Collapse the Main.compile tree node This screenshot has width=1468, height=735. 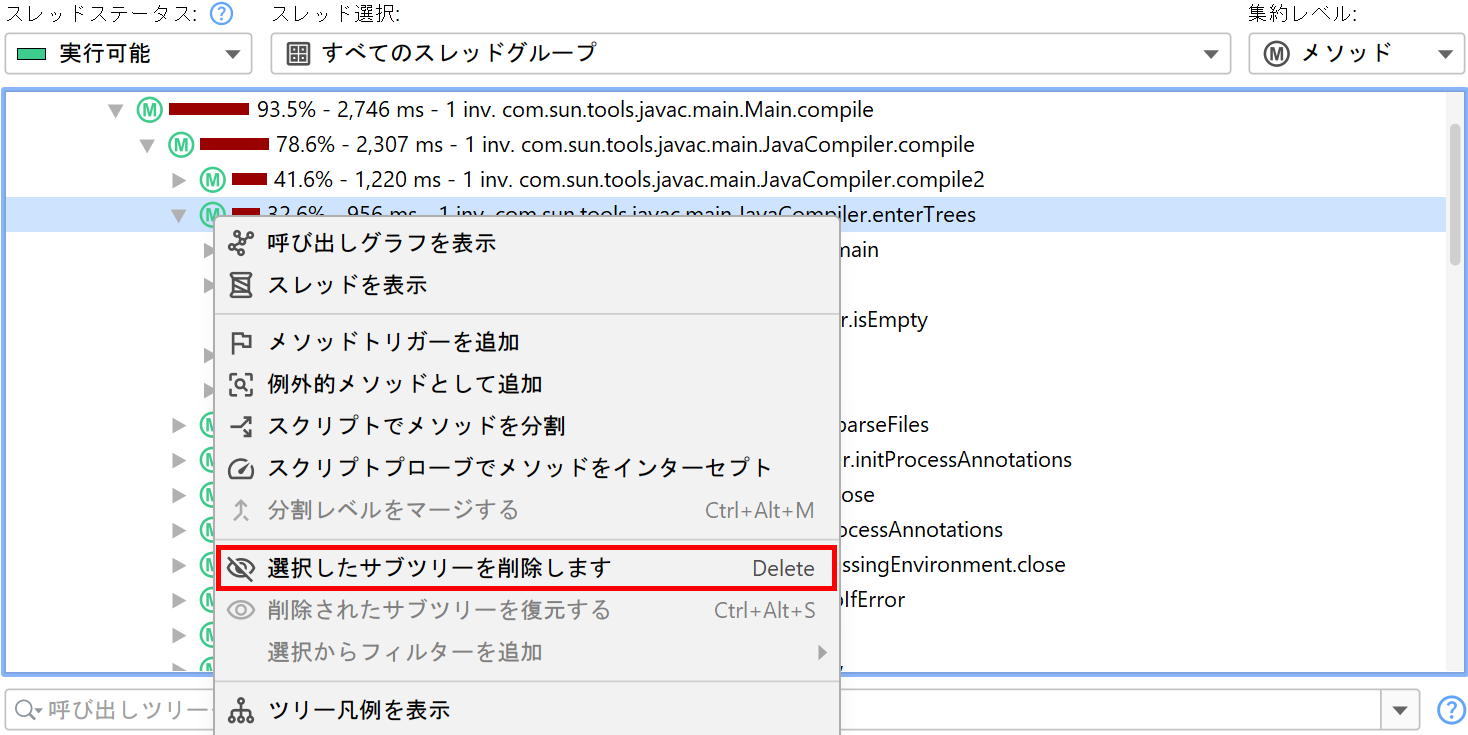[x=116, y=110]
